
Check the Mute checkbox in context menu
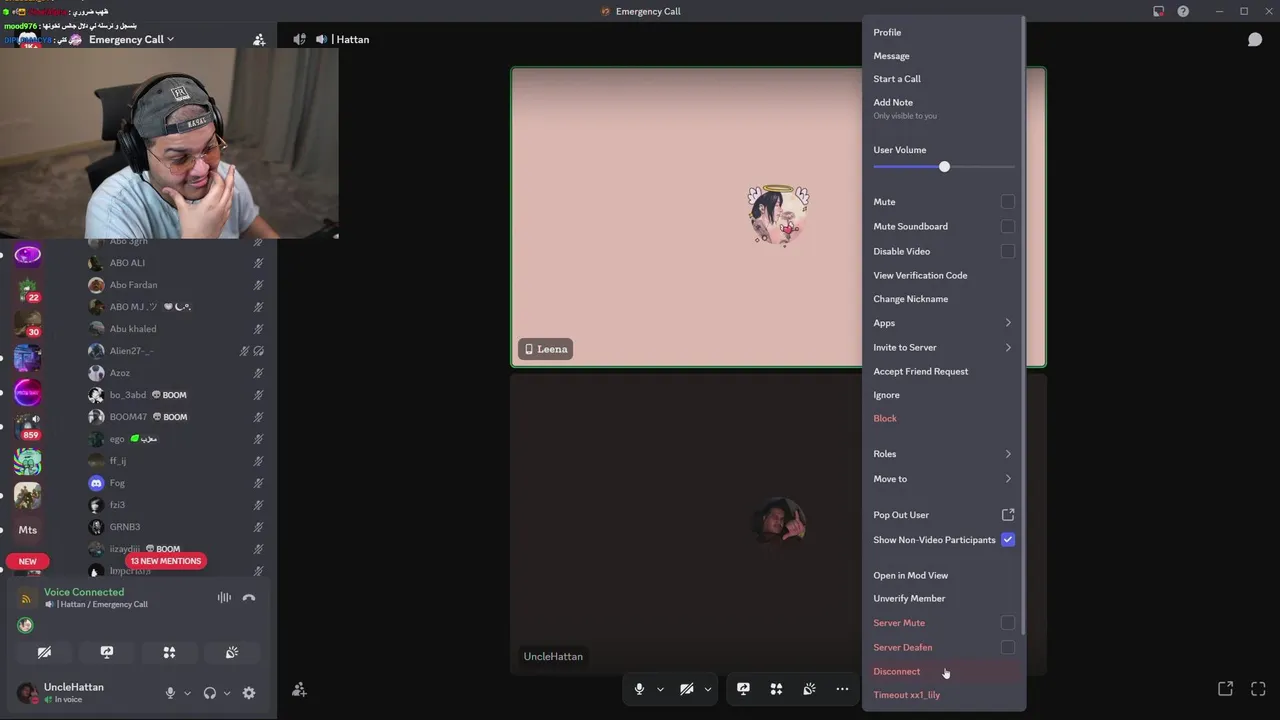pos(1008,202)
